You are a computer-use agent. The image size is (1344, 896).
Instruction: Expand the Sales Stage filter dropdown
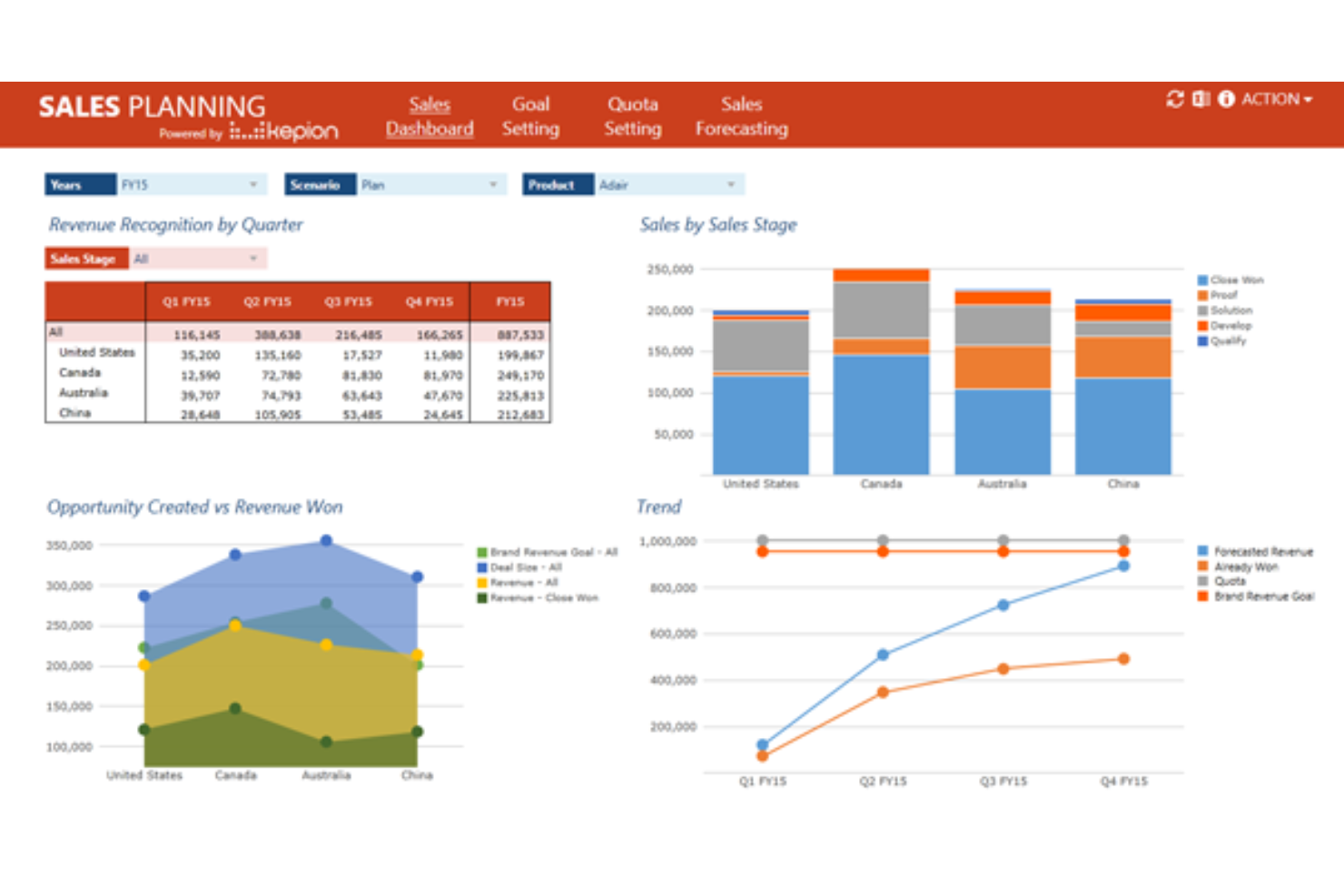[253, 258]
